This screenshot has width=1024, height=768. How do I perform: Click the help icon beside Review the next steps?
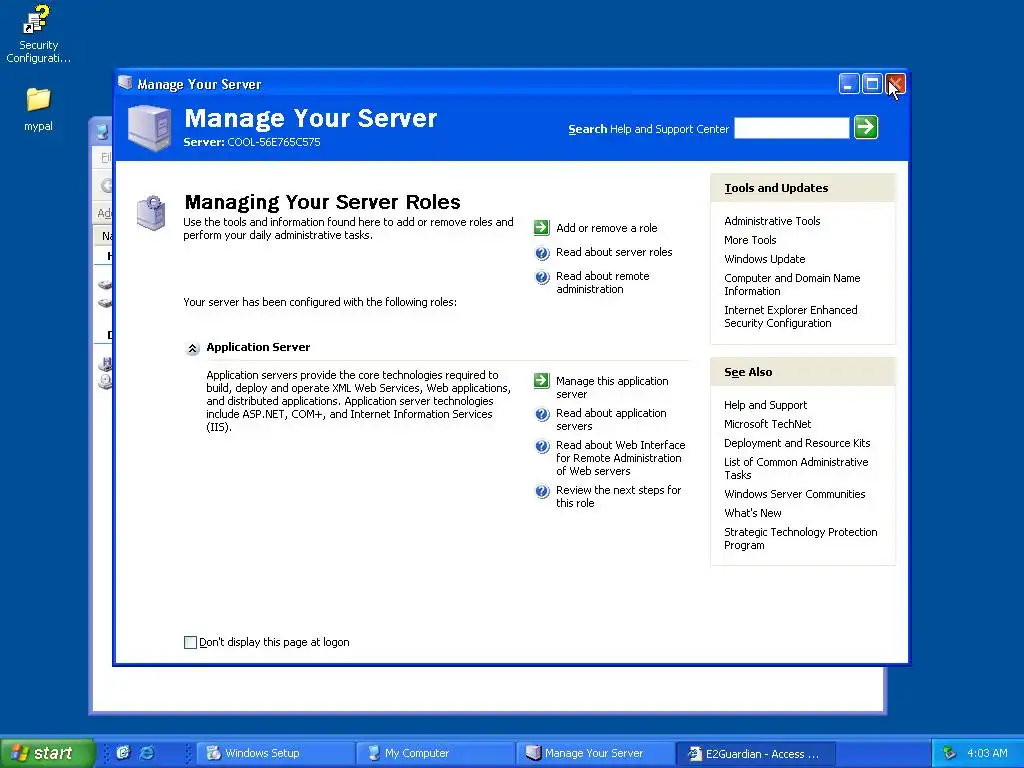point(542,491)
